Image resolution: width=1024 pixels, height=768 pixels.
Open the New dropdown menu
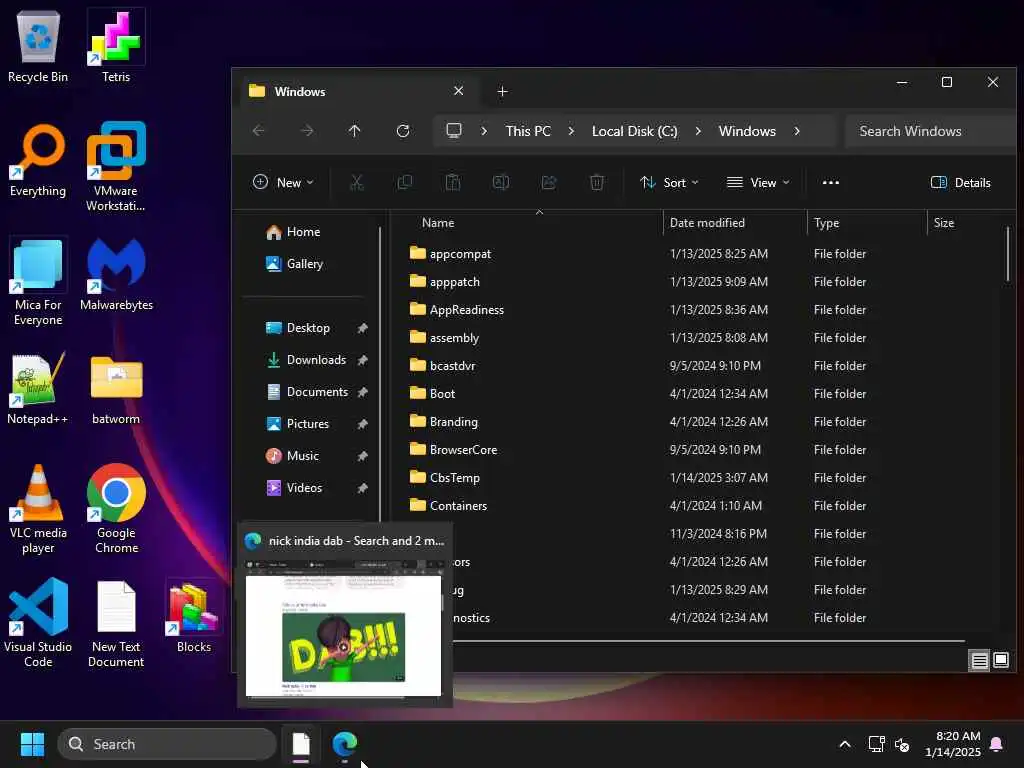tap(283, 183)
